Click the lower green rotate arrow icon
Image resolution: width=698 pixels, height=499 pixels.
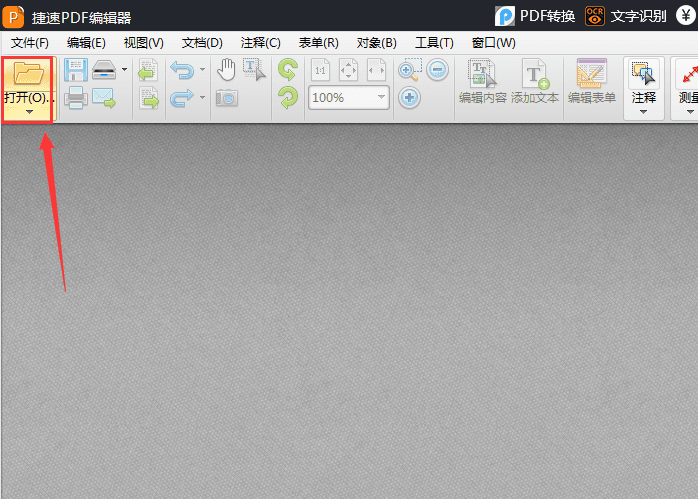[288, 98]
